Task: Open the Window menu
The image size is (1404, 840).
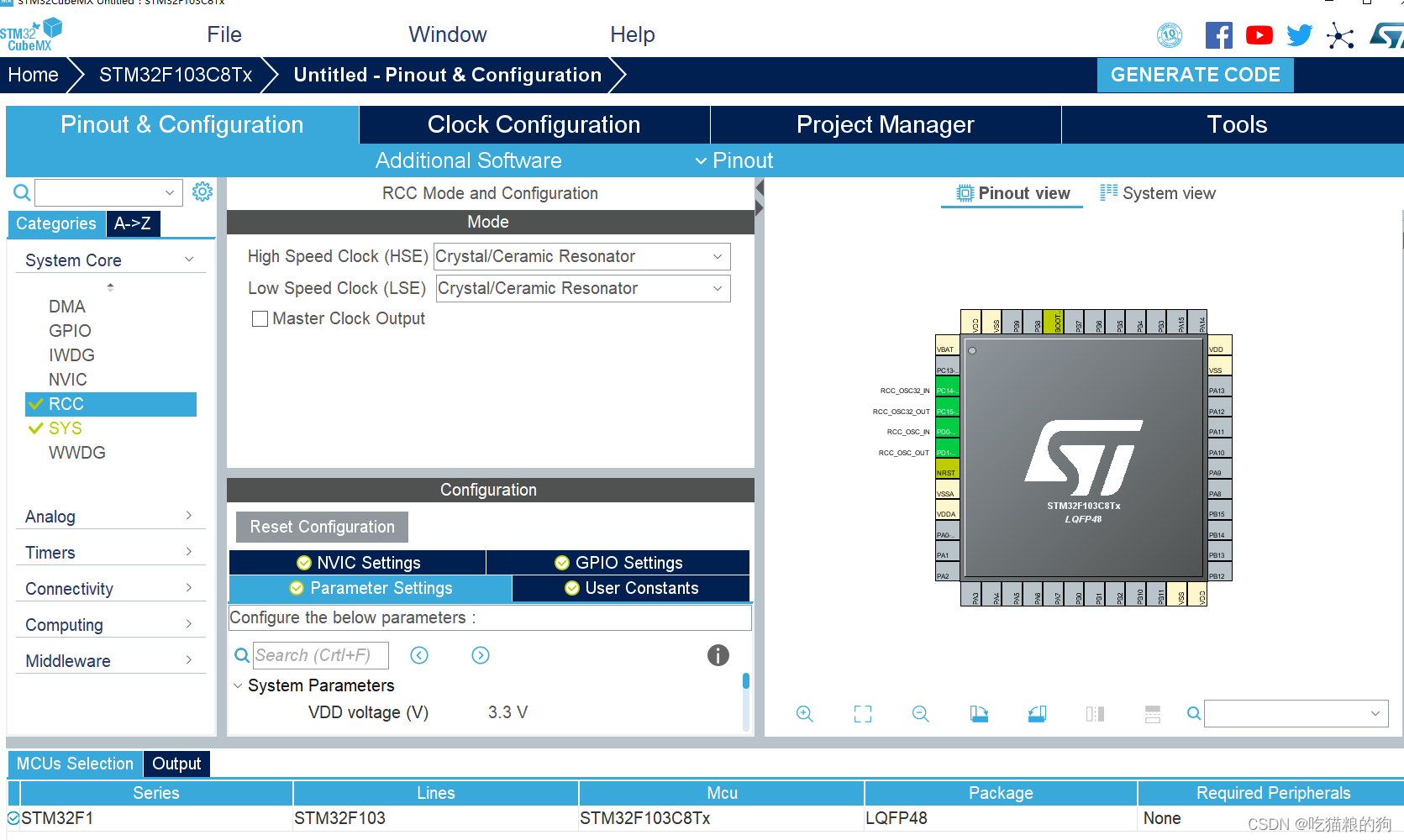Action: point(447,34)
